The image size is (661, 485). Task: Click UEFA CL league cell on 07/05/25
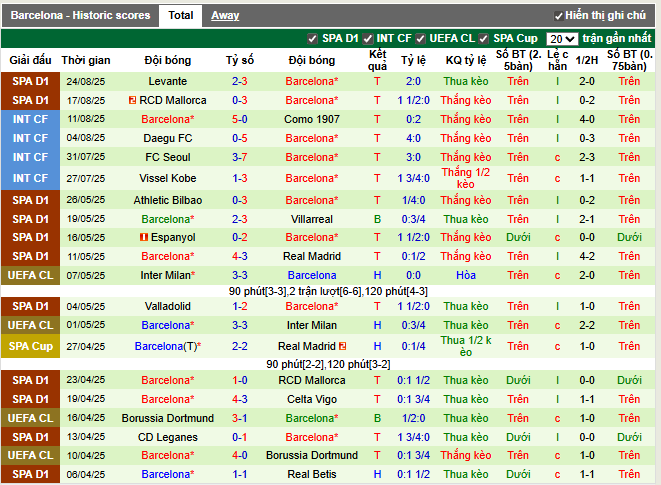[30, 275]
